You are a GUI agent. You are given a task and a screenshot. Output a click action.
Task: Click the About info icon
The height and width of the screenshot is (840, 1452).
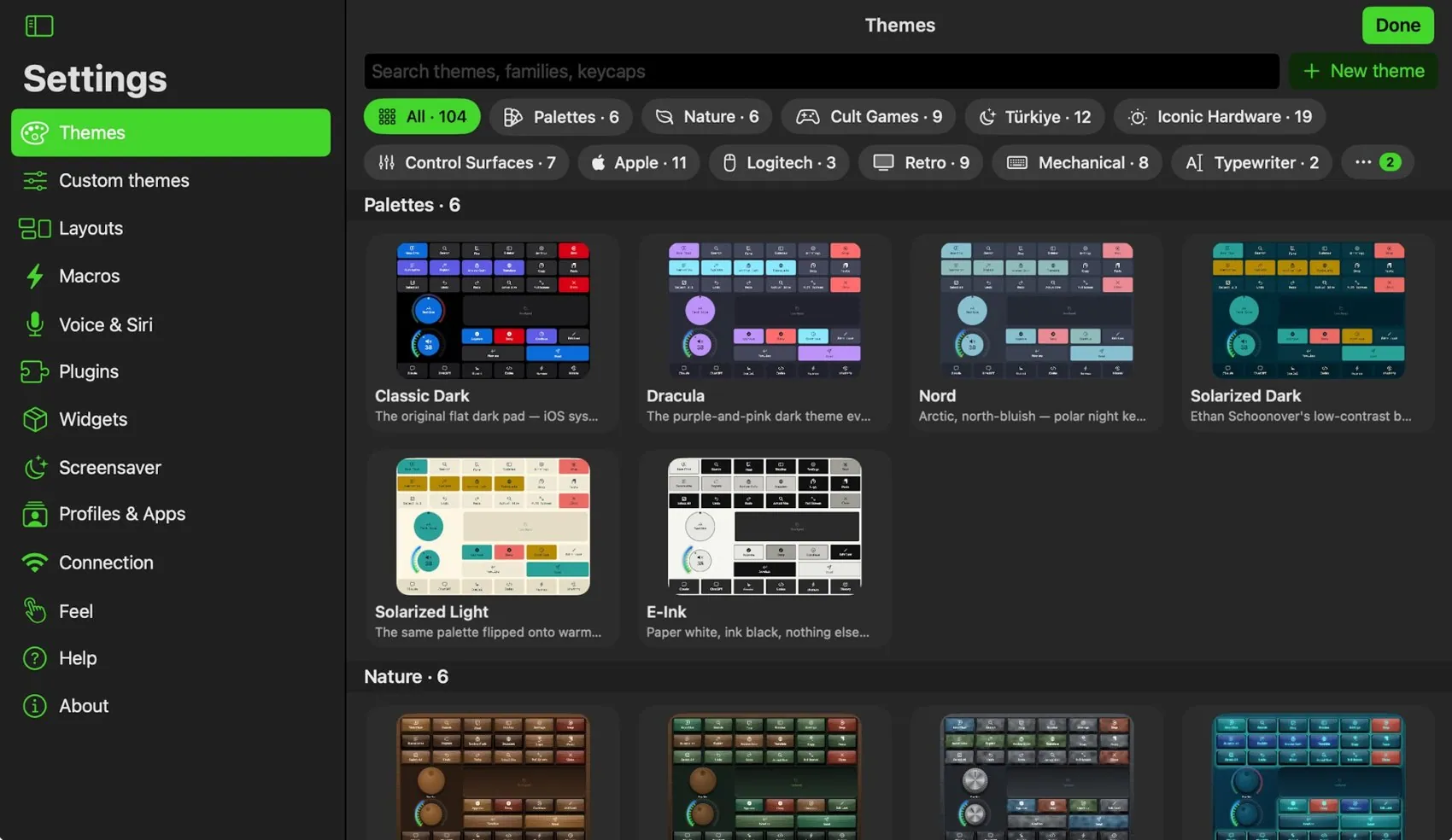(35, 706)
